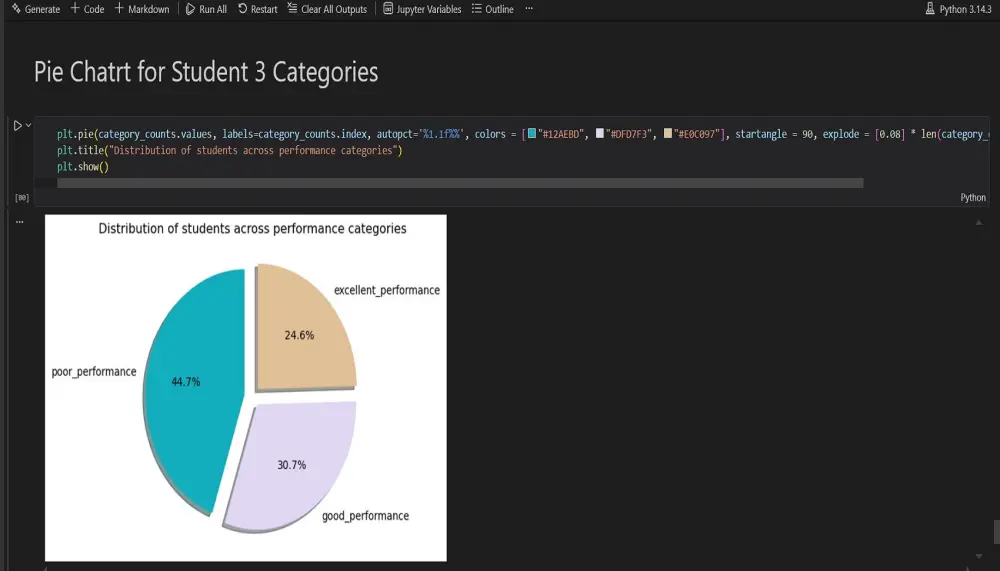Add a new Markdown cell
Screen dimensions: 1000x571
(142, 9)
